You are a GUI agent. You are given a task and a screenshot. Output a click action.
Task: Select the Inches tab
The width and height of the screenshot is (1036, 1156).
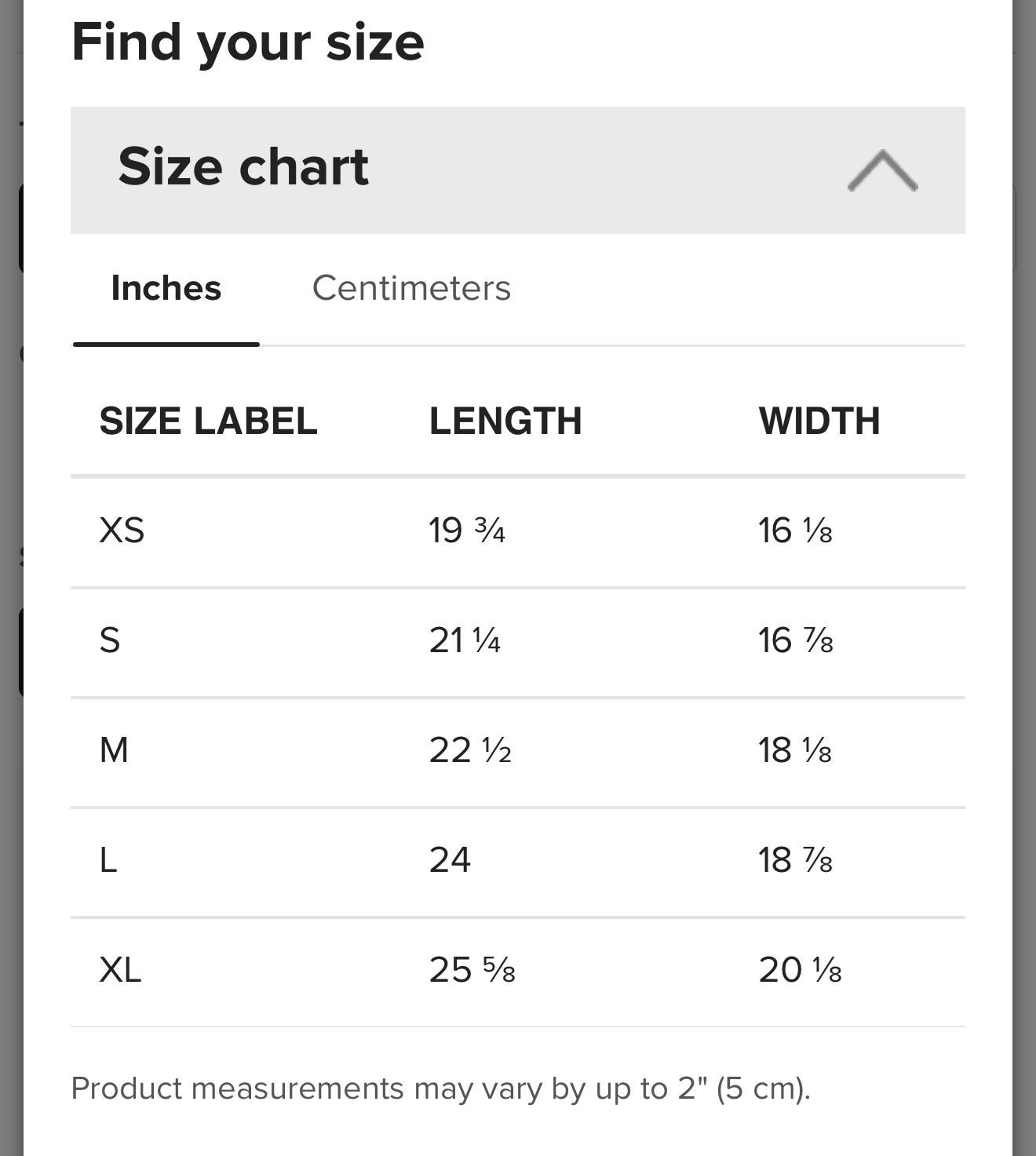(x=166, y=288)
